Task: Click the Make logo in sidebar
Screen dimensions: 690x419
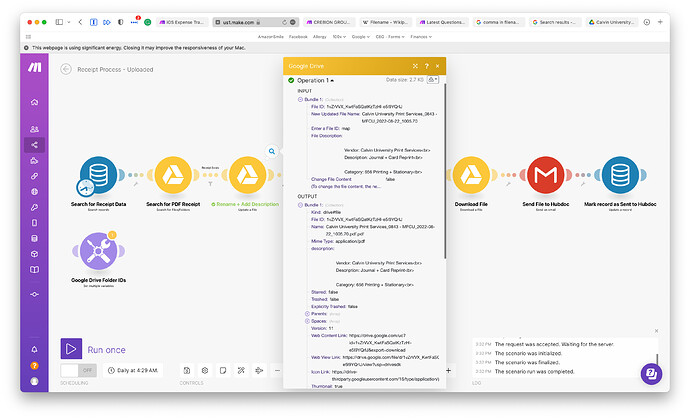Action: [34, 67]
